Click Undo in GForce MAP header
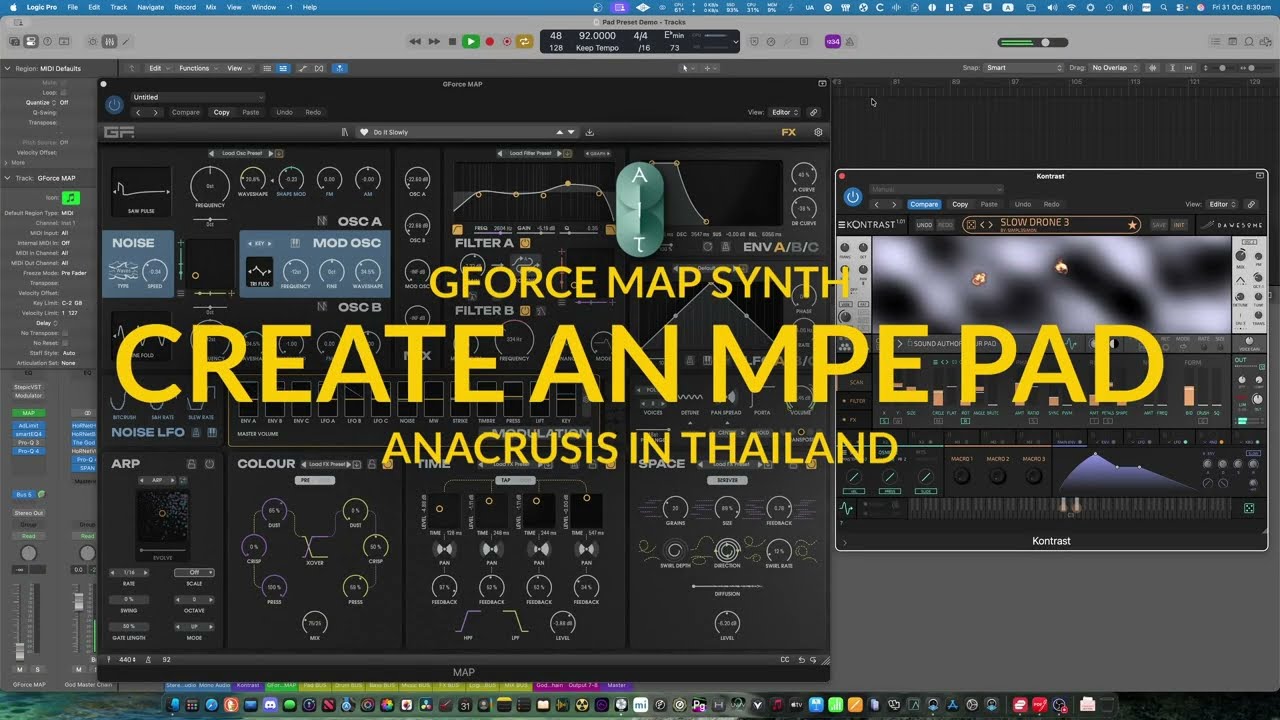 point(284,112)
